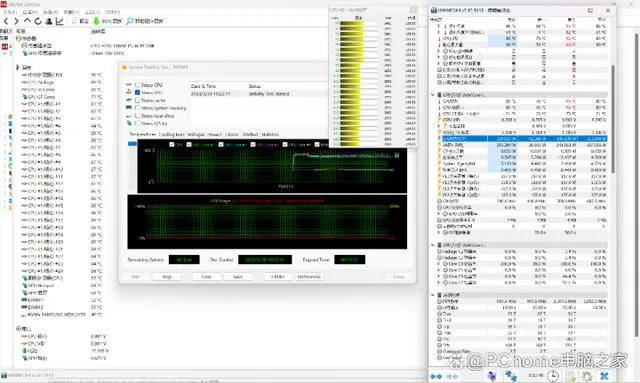Viewport: 640px width, 383px height.
Task: Switch to the Voltages tab
Action: 196,134
